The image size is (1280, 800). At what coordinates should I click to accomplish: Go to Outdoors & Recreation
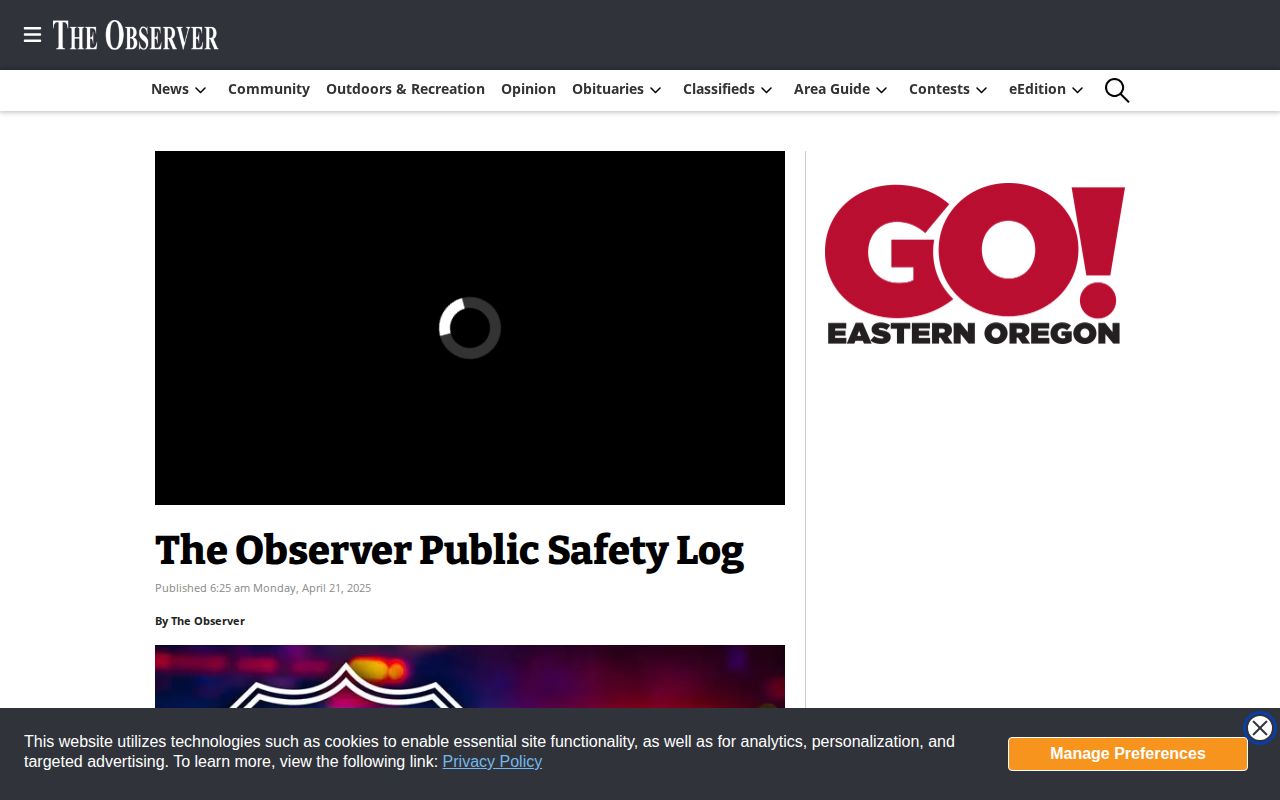pos(405,89)
